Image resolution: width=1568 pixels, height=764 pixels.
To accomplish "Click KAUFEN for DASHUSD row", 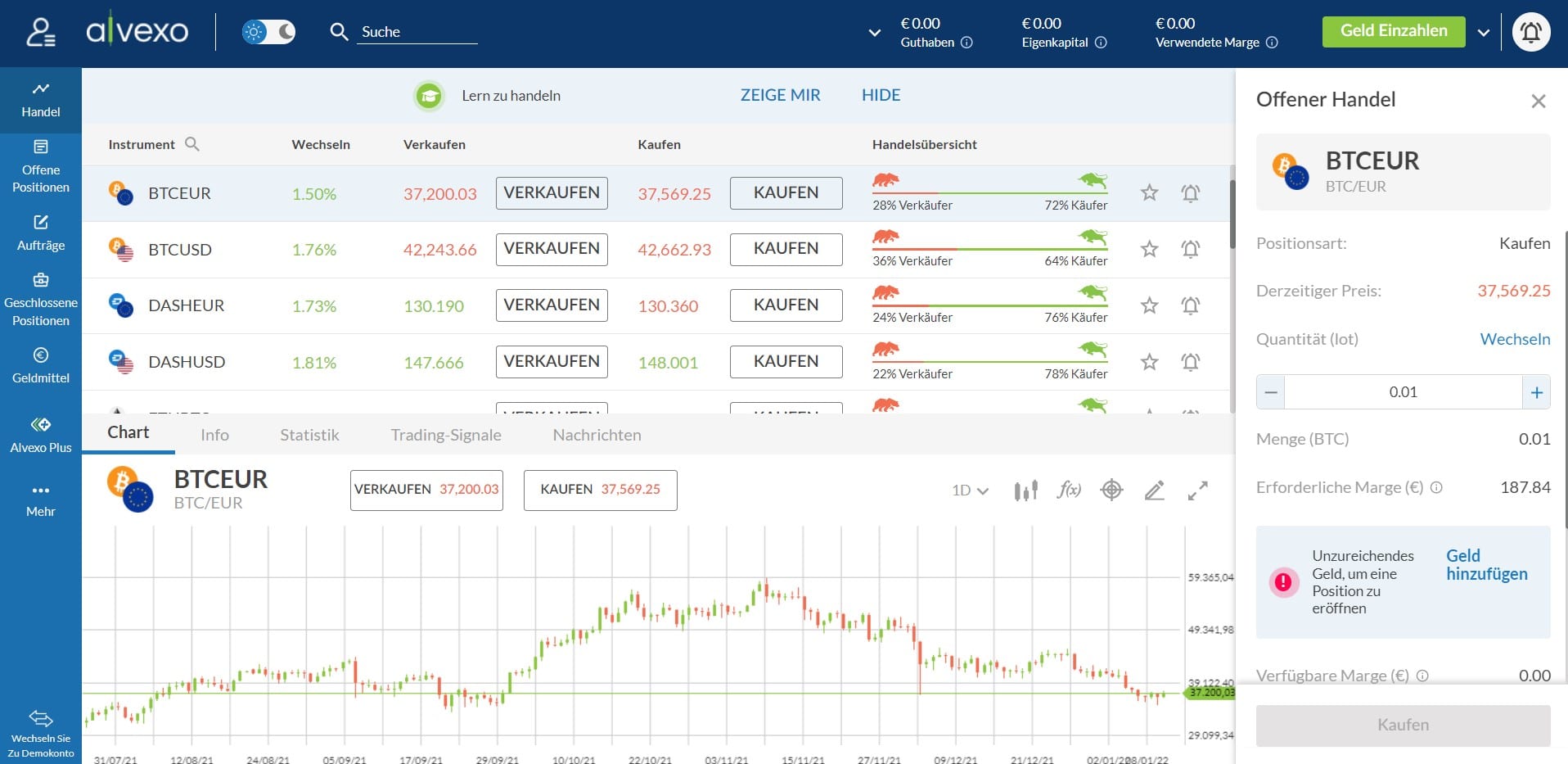I will tap(786, 362).
